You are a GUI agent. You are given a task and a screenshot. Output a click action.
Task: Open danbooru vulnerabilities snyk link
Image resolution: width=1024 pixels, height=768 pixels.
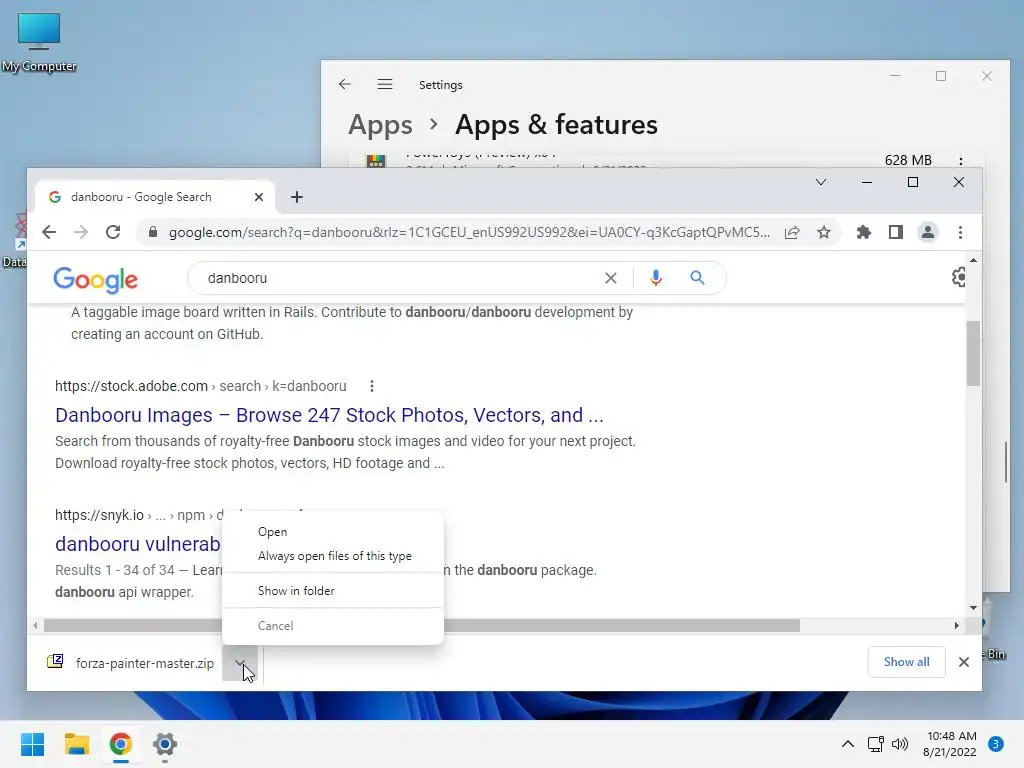click(x=138, y=544)
